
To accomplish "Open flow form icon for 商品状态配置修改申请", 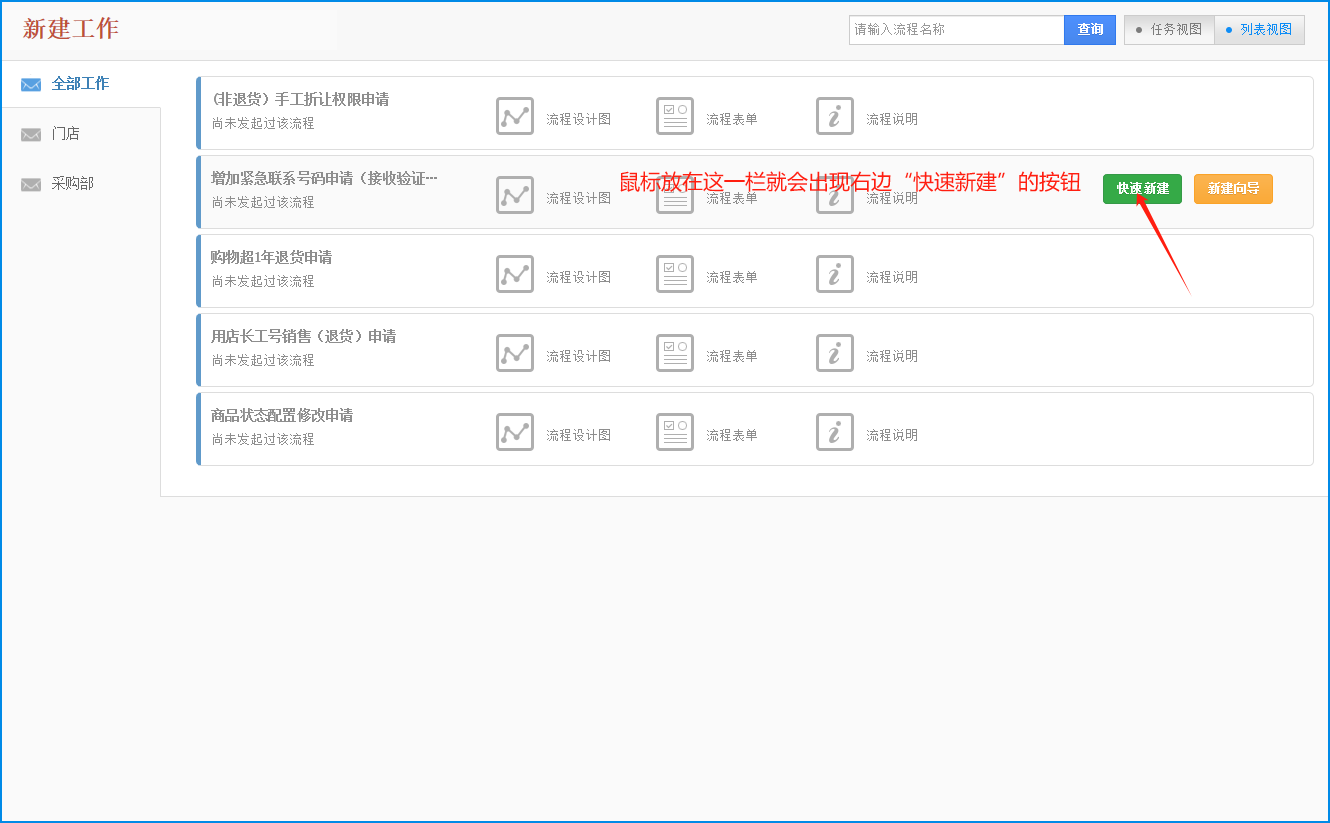I will (675, 432).
